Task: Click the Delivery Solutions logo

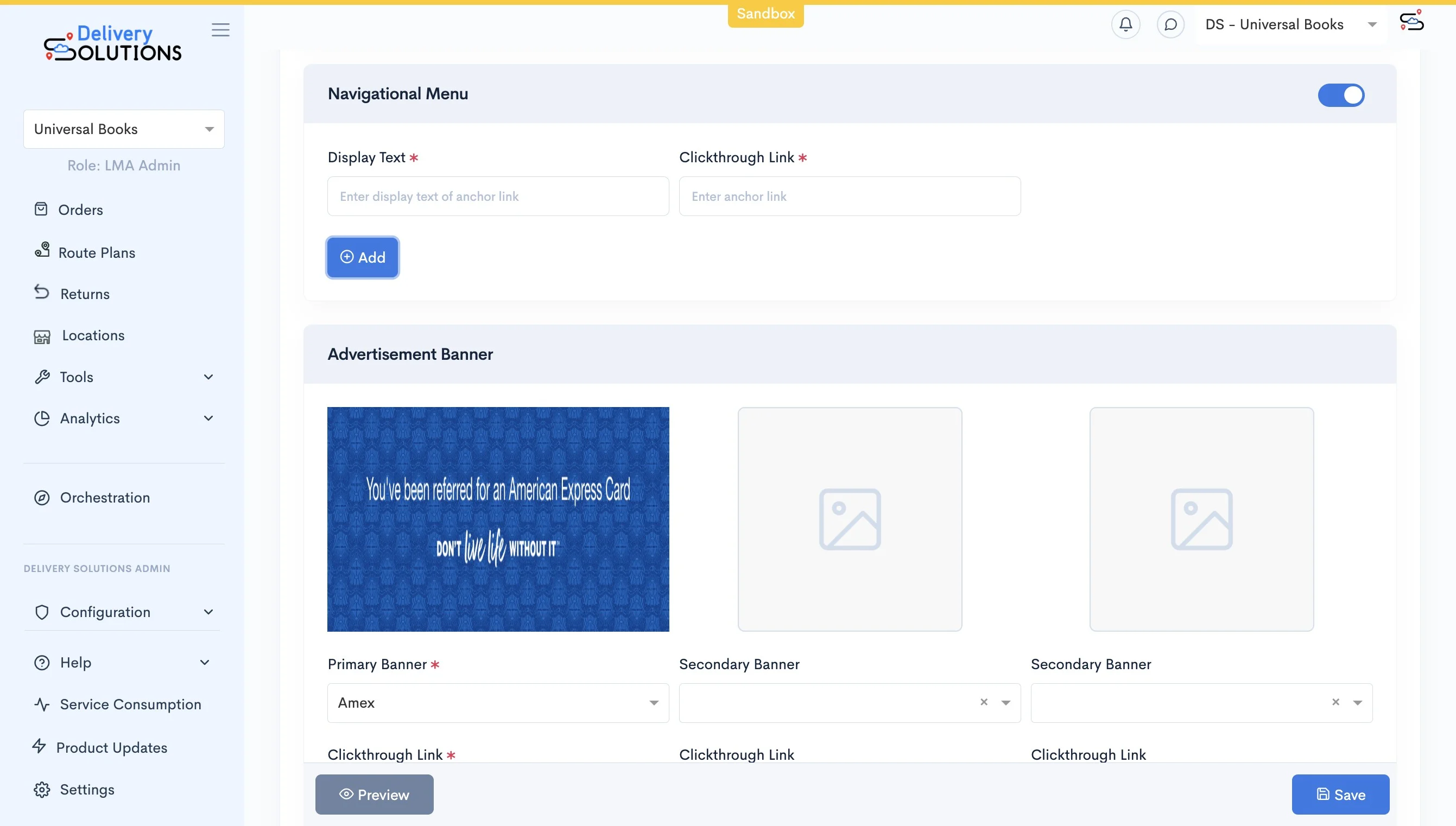Action: [112, 42]
